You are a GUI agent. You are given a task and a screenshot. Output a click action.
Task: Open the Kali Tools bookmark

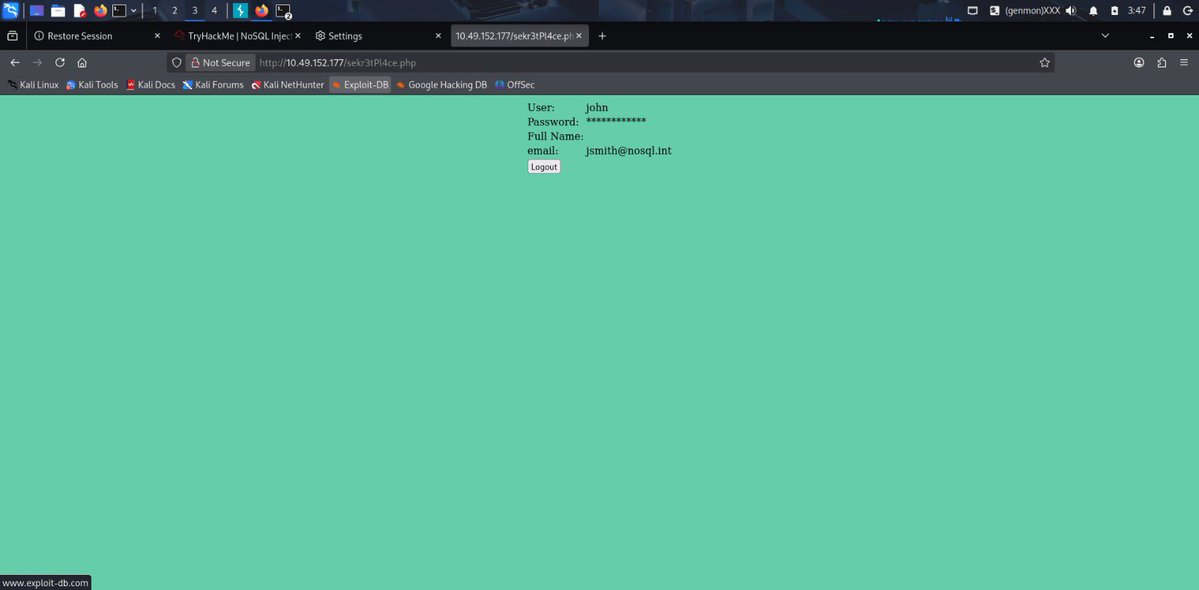[x=92, y=85]
